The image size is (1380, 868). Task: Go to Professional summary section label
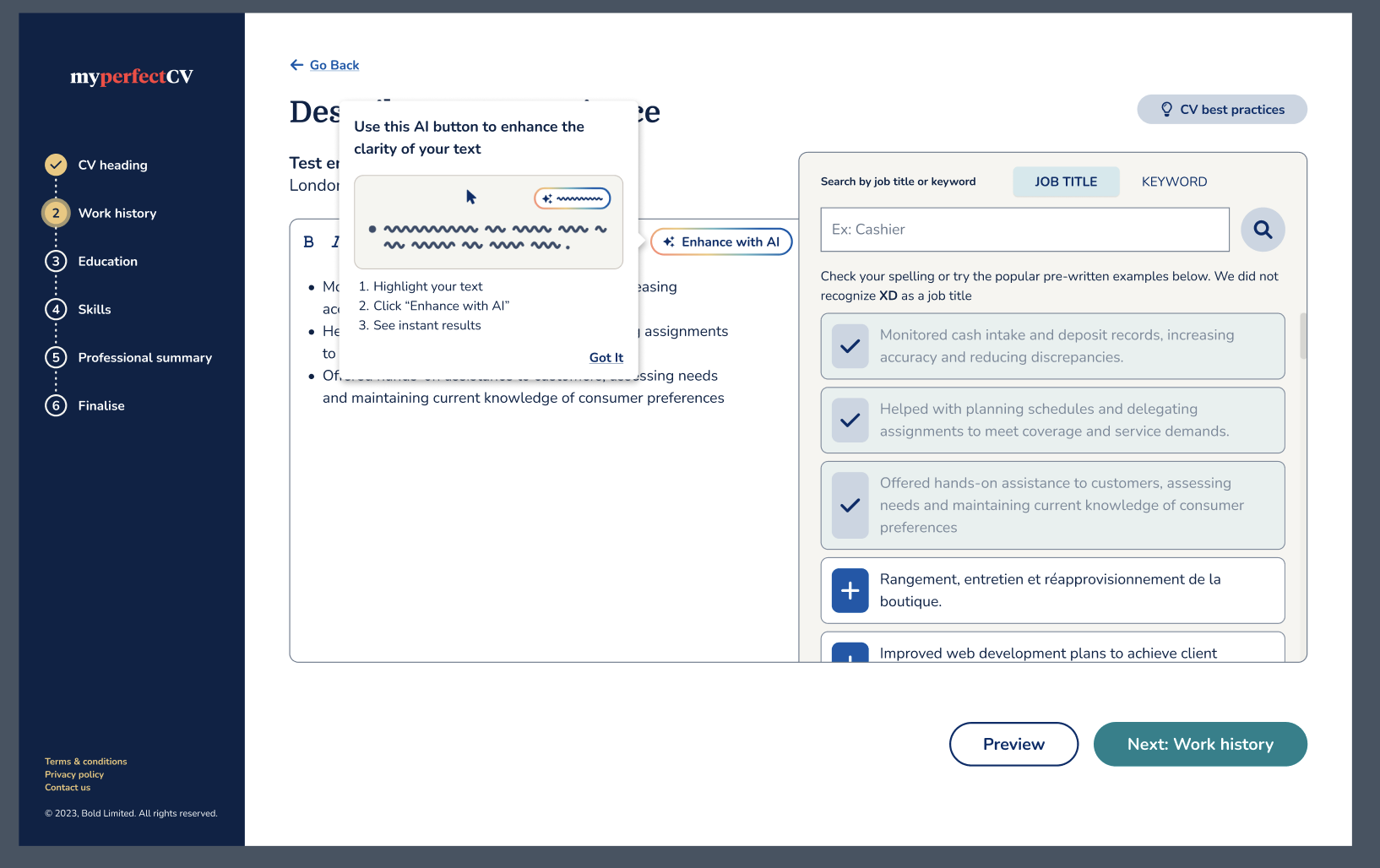[x=144, y=358]
